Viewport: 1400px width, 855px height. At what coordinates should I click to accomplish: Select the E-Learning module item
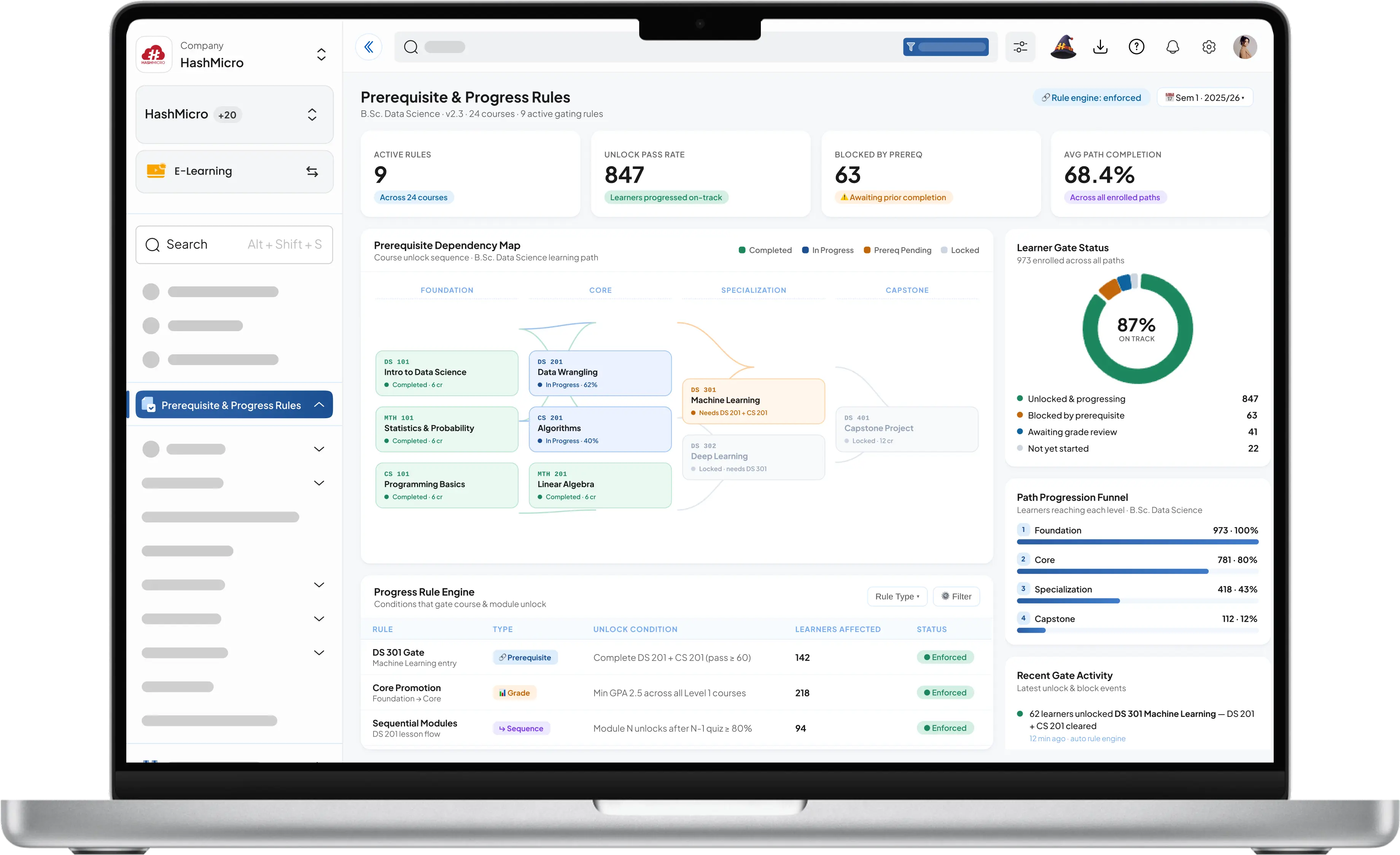(234, 172)
